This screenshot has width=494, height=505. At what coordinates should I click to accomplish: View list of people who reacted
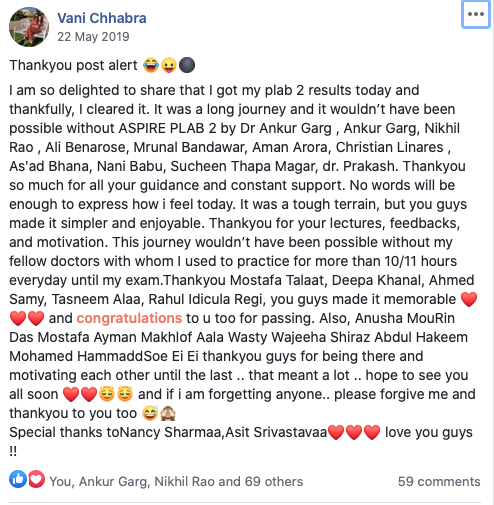point(176,482)
